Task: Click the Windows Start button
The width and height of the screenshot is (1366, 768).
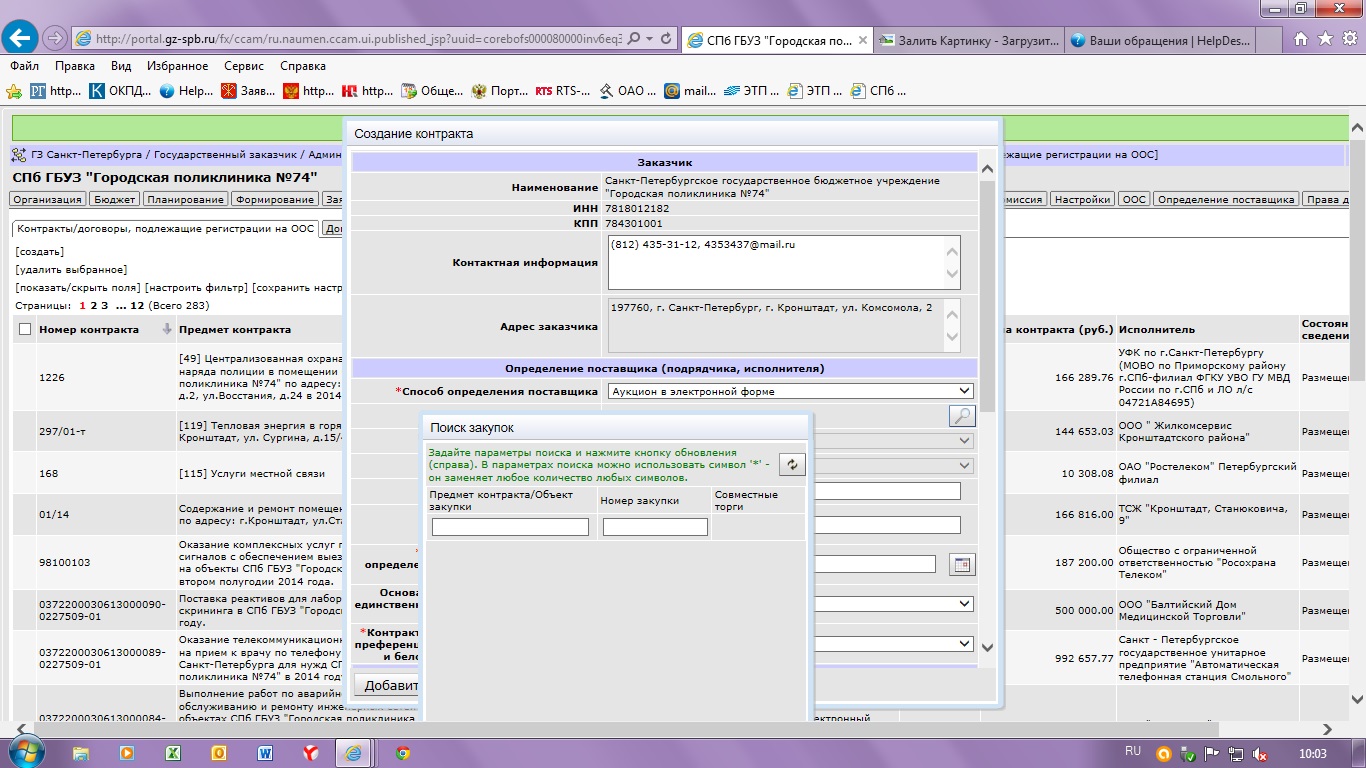Action: (x=25, y=752)
